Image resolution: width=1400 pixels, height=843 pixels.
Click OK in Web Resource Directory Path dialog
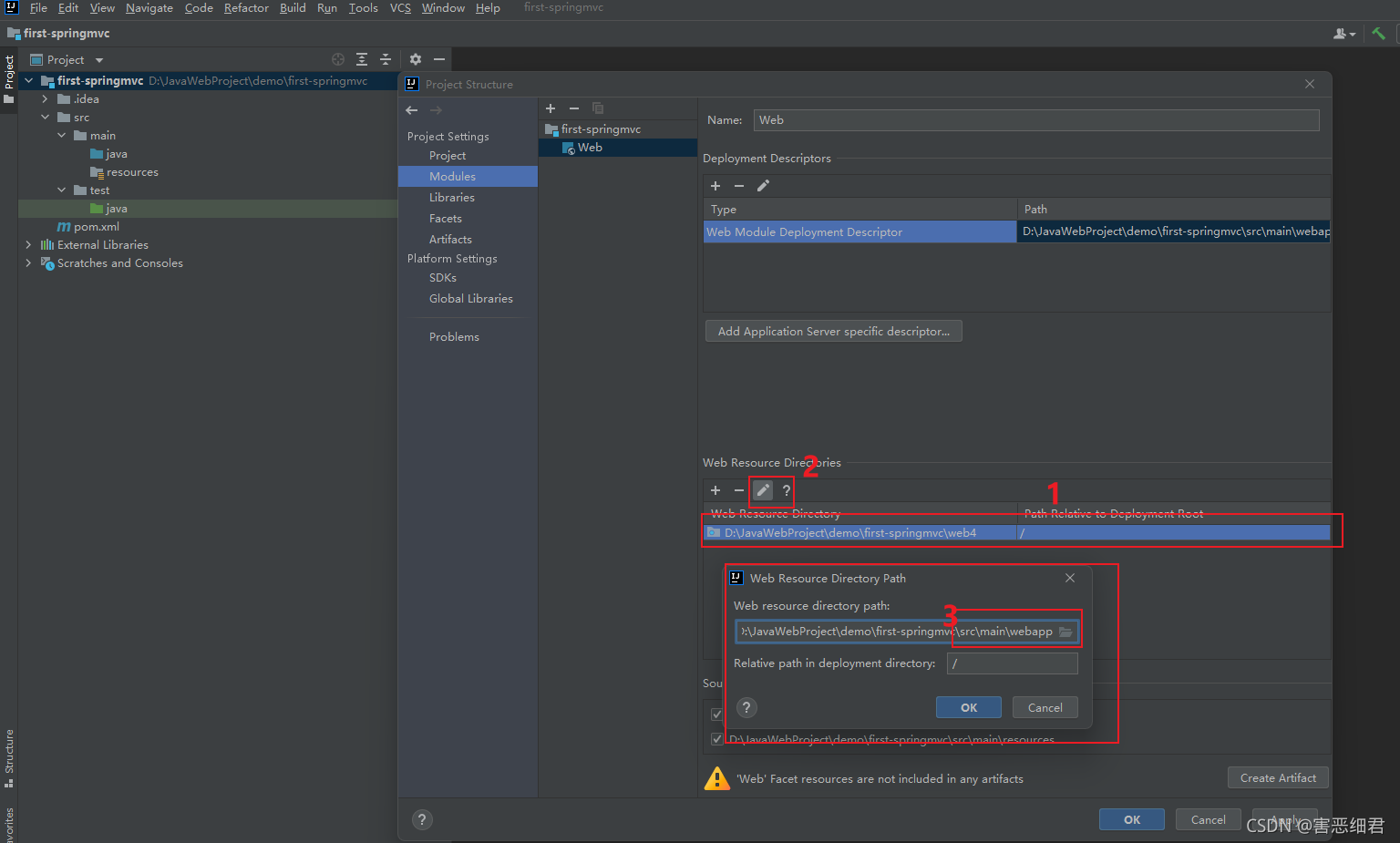[x=969, y=708]
